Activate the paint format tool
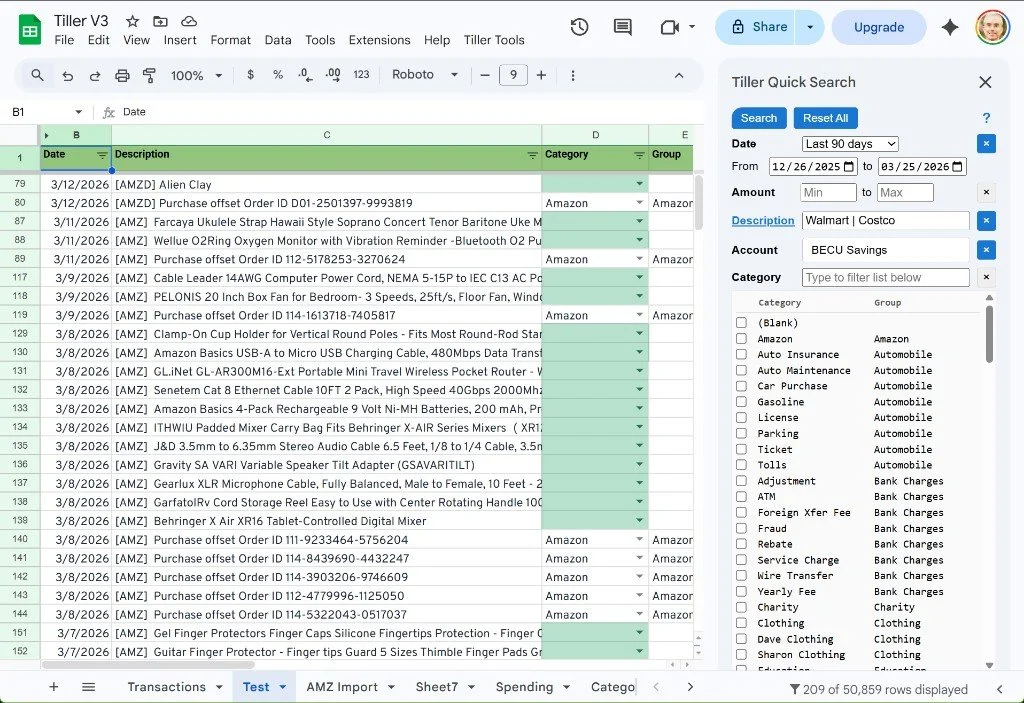The width and height of the screenshot is (1024, 703). pos(149,76)
